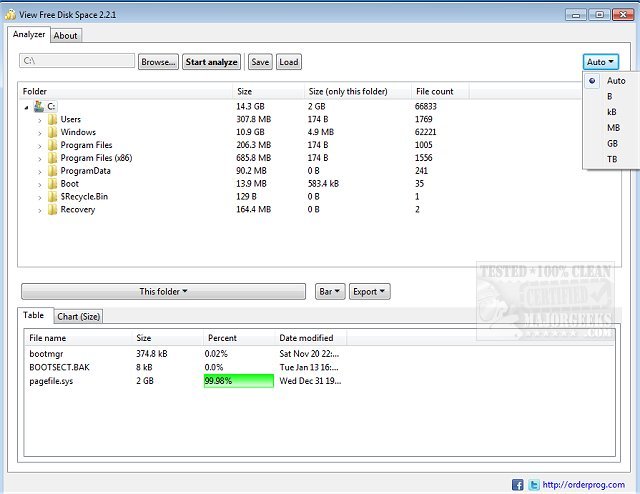640x494 pixels.
Task: Choose TB unit from the dropdown menu
Action: pyautogui.click(x=612, y=159)
